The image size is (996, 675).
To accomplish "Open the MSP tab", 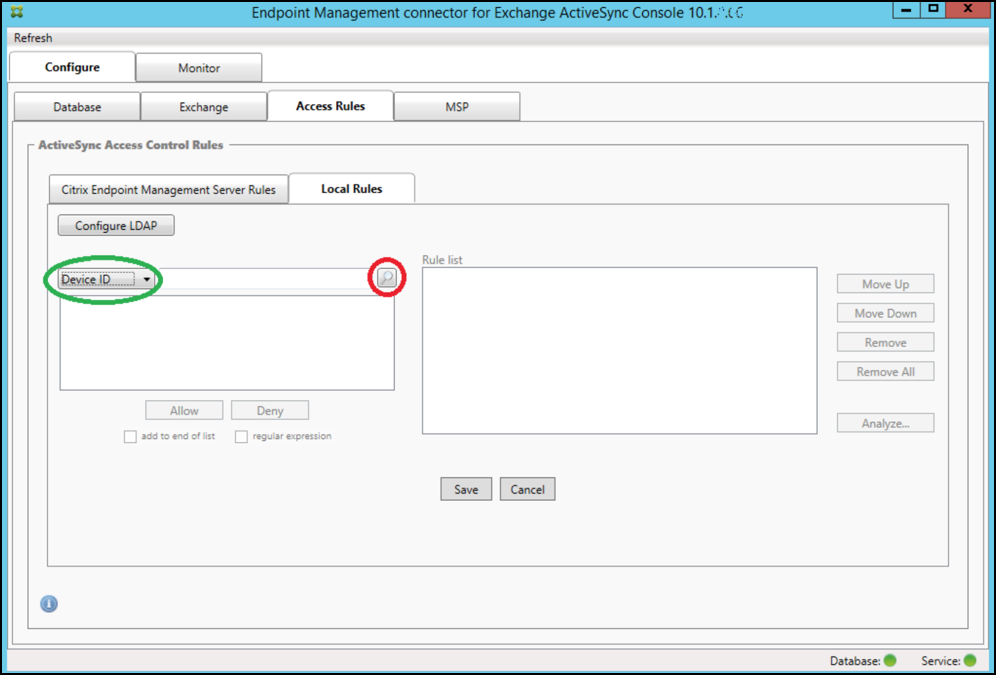I will (457, 107).
